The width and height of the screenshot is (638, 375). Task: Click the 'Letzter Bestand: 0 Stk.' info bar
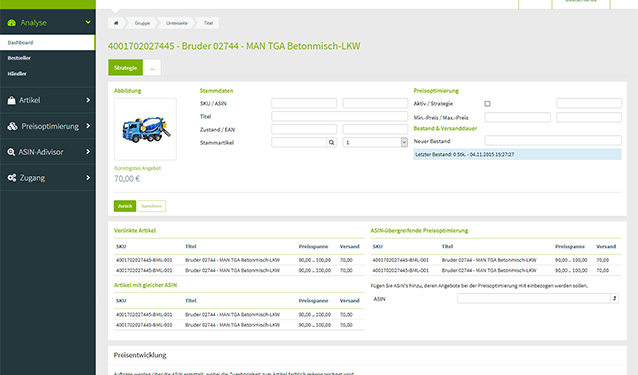pyautogui.click(x=517, y=155)
